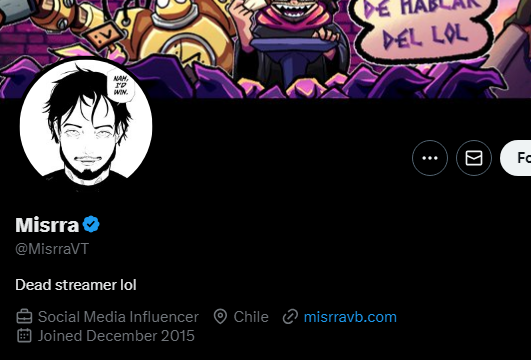
Task: Open the three-dots More options button
Action: tap(430, 158)
